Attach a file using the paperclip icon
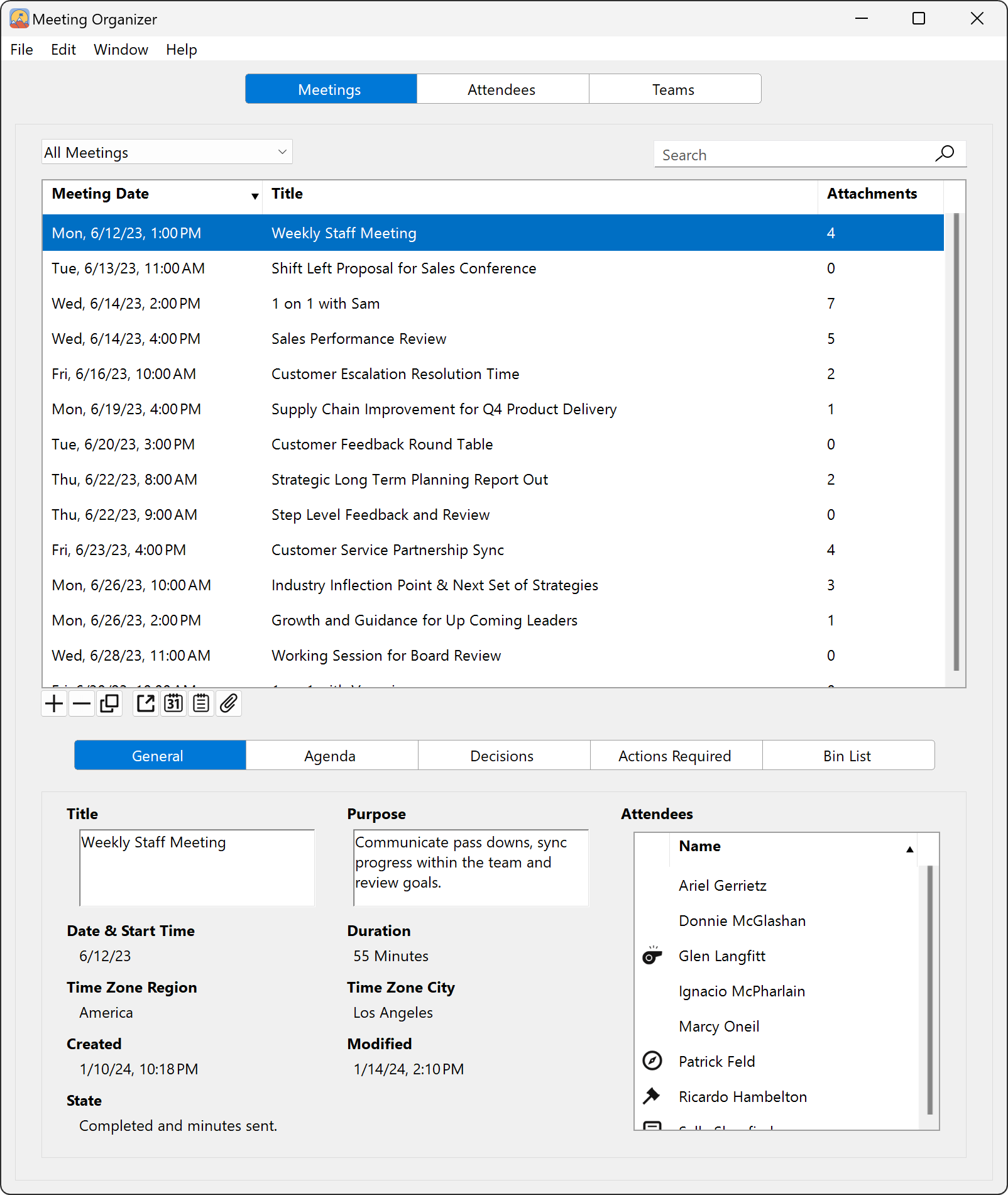Viewport: 1008px width, 1195px height. click(x=229, y=703)
